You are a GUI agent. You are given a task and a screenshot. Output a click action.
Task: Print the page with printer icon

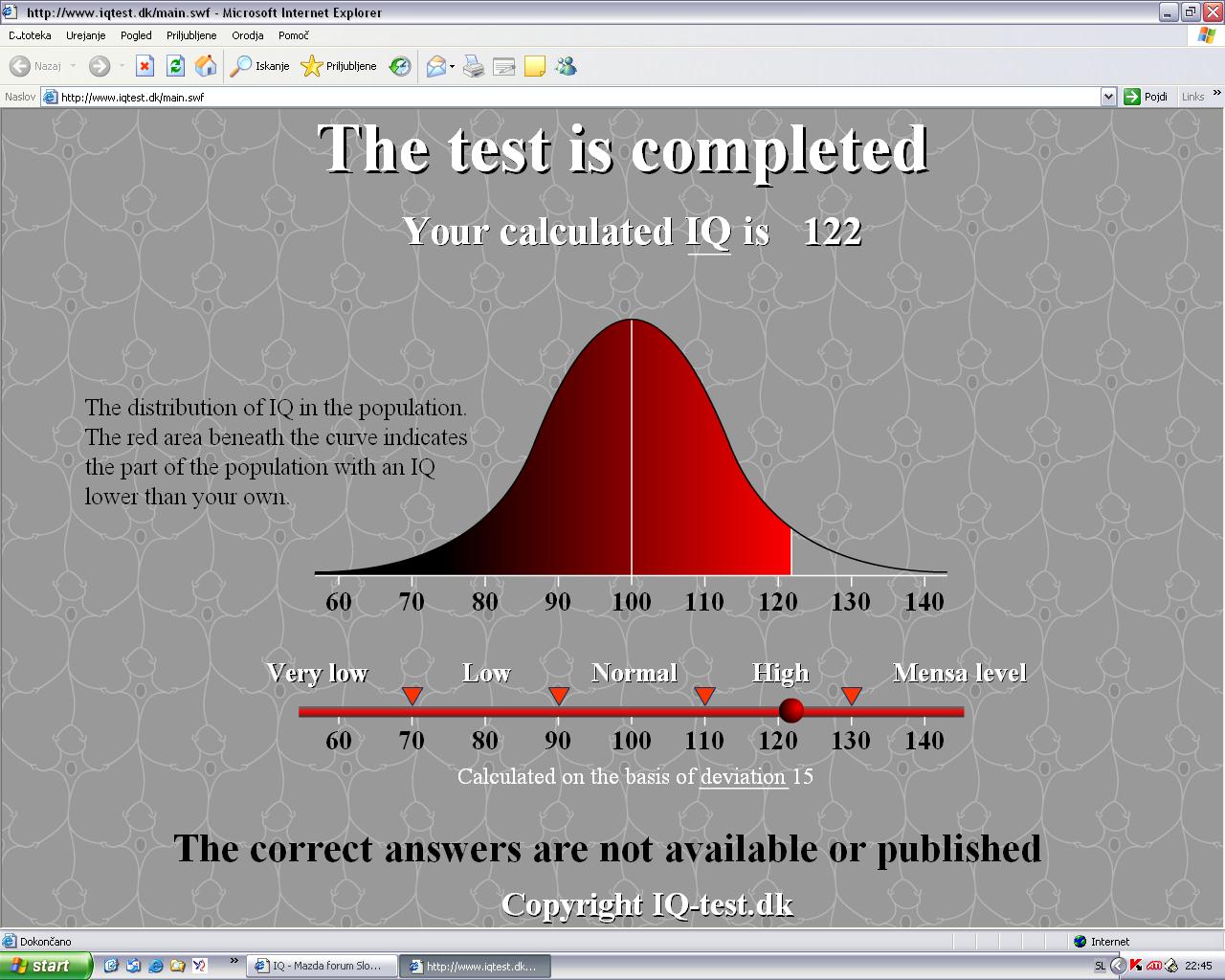[x=474, y=66]
